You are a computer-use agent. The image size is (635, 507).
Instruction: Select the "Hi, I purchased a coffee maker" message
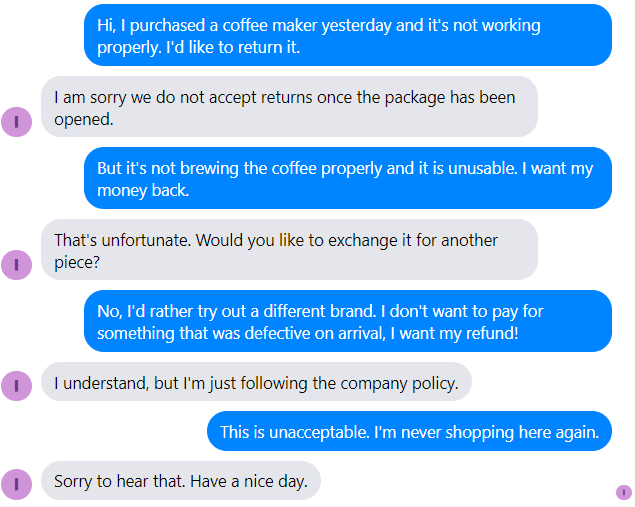(x=347, y=35)
